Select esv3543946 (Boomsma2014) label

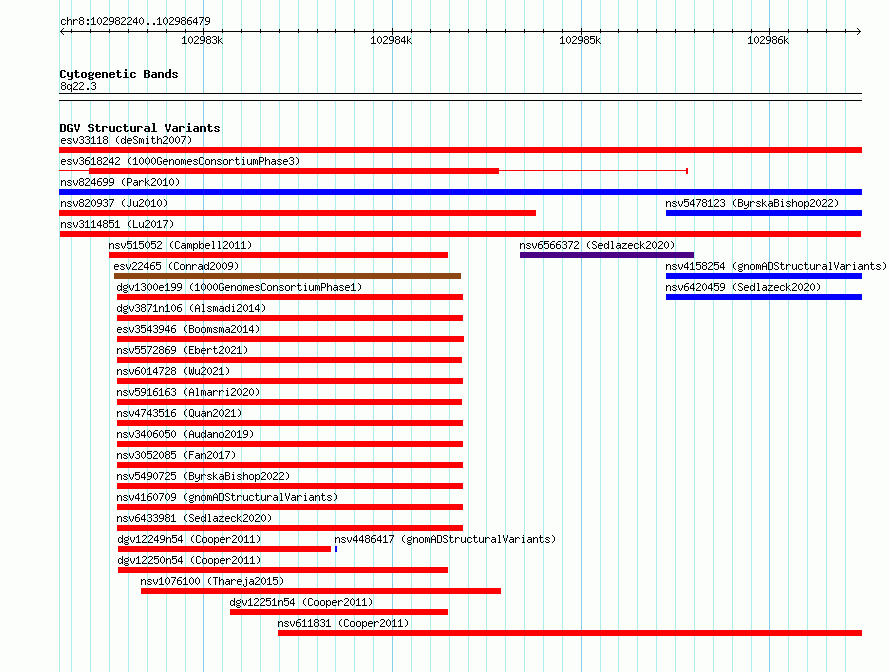pos(188,329)
